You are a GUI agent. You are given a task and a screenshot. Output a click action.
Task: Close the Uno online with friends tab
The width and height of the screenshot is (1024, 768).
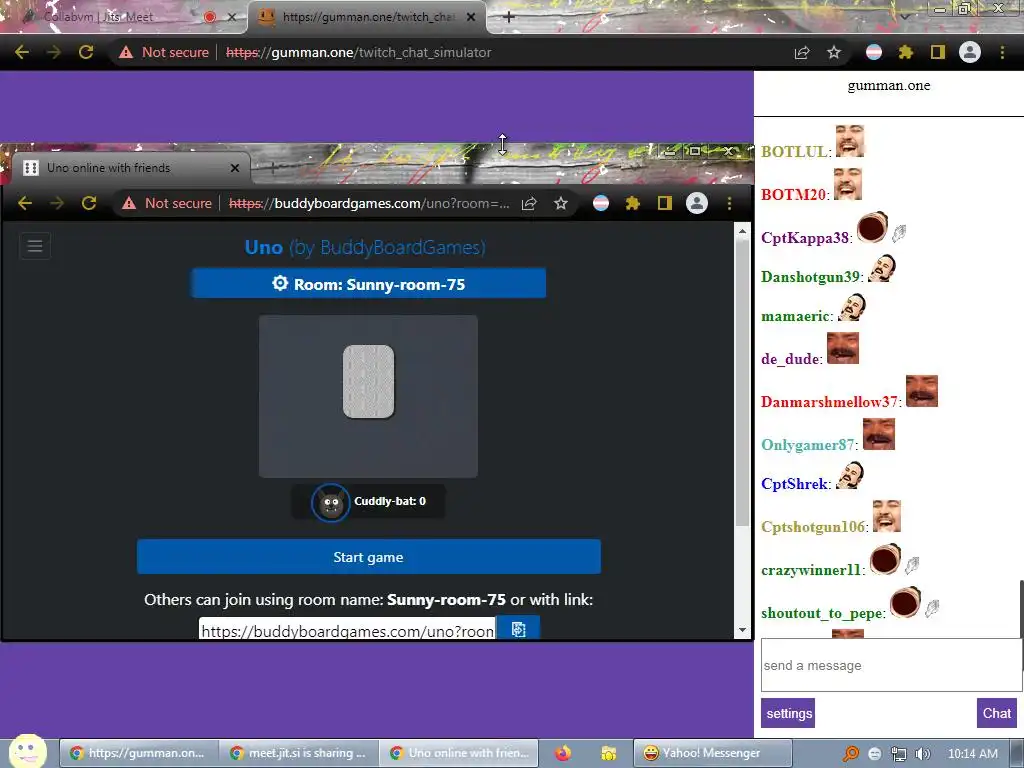pos(235,168)
